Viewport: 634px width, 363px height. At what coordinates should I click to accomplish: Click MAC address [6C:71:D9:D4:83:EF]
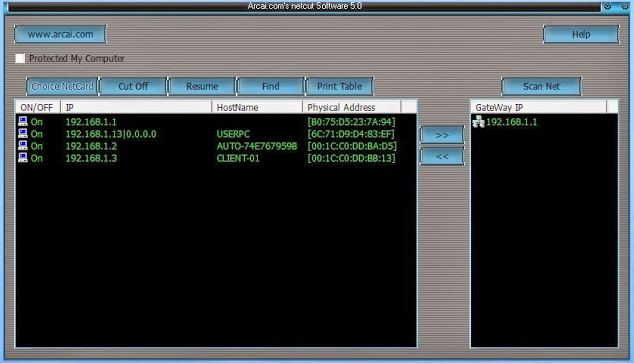point(351,134)
